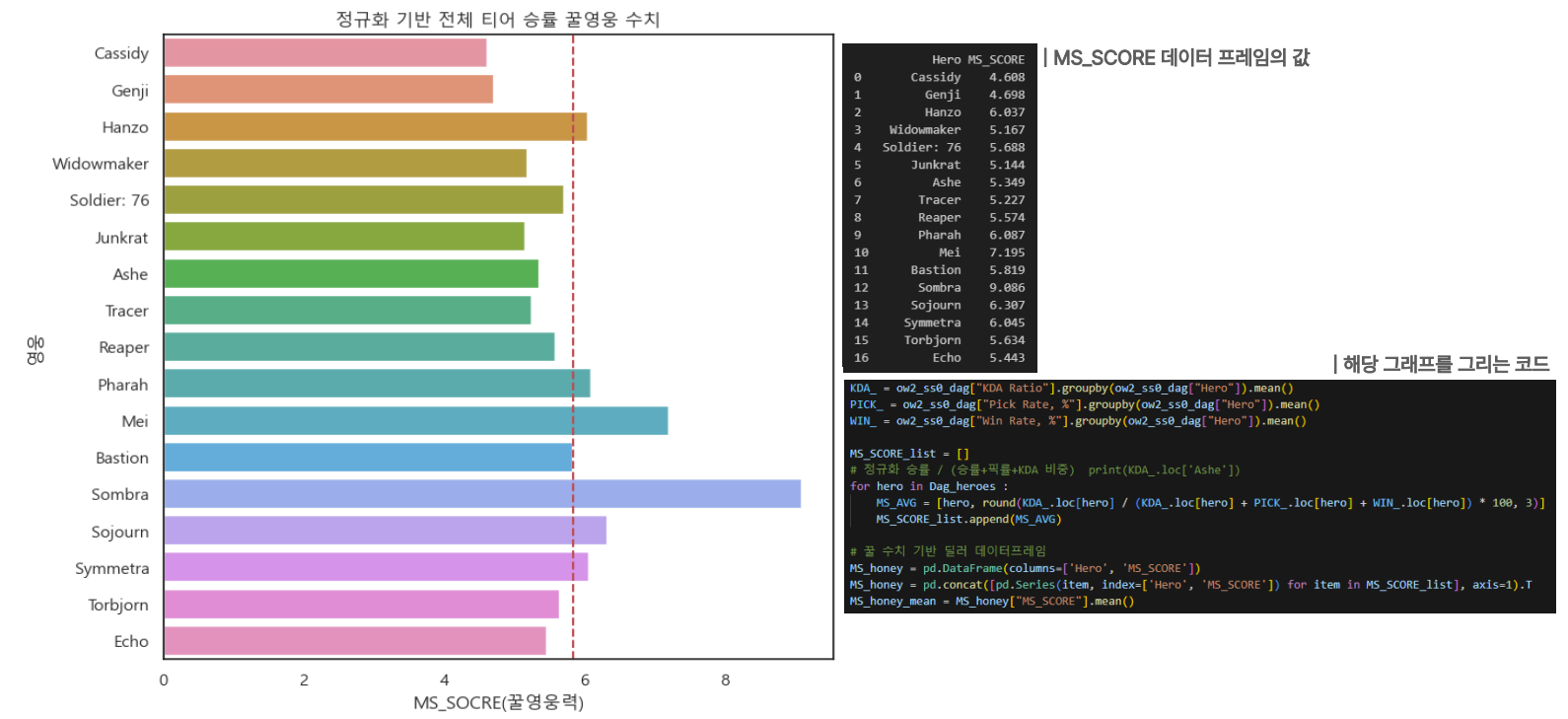1568x719 pixels.
Task: Click the heading 'MS_SCORE 데이터 프레임의 값'
Action: pos(1181,57)
